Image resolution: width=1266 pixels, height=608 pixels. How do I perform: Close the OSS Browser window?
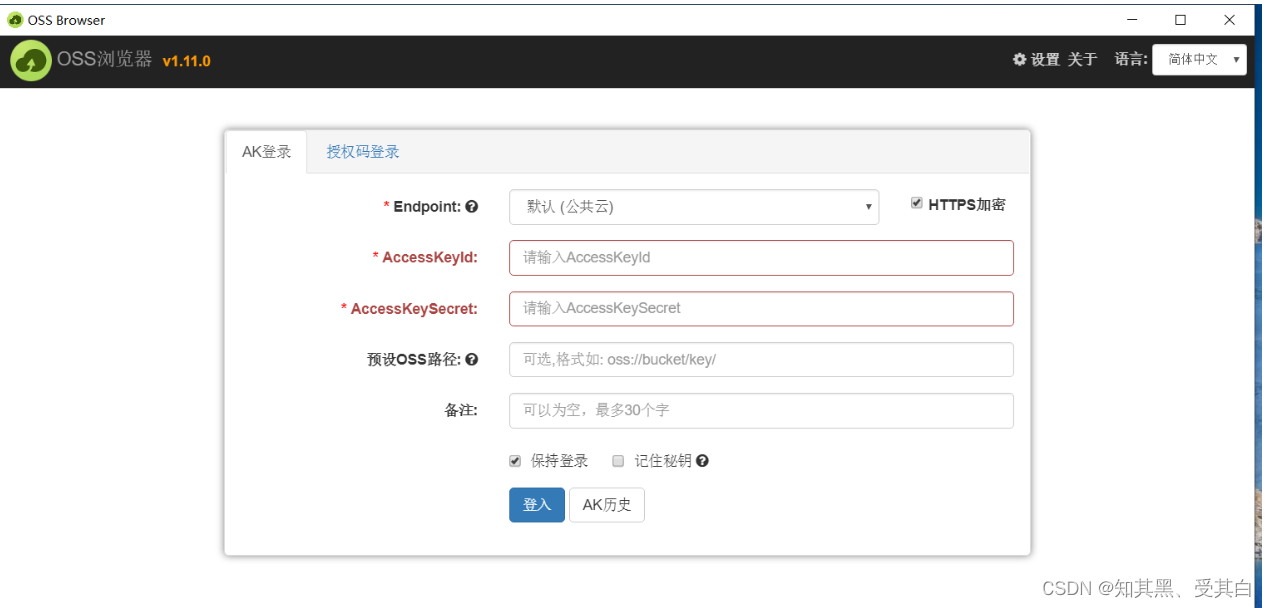(1229, 20)
